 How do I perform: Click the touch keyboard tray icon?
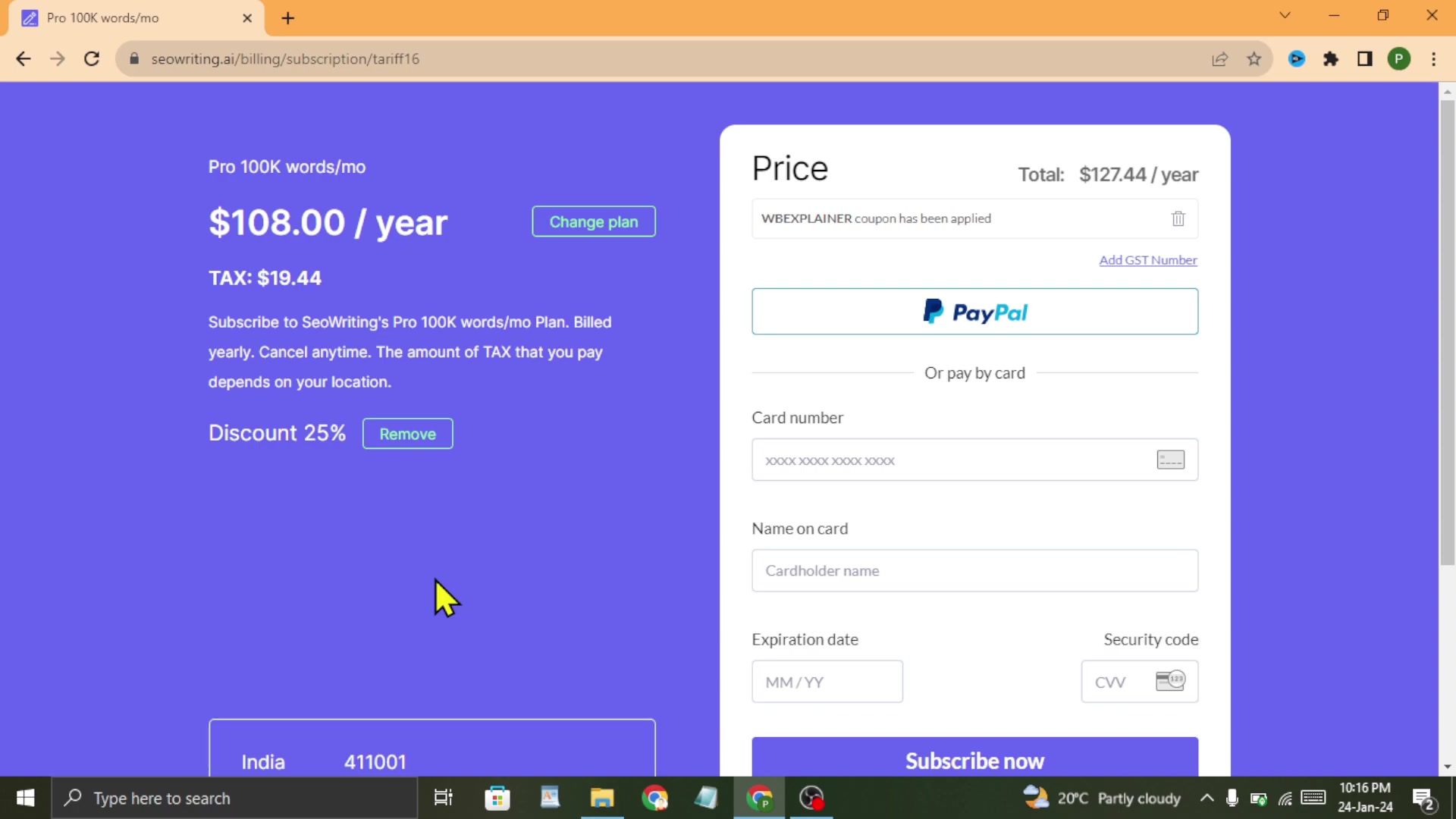[1313, 798]
